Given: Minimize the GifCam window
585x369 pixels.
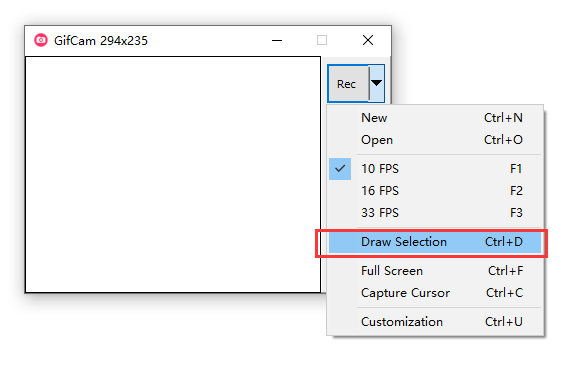Looking at the screenshot, I should (x=277, y=40).
